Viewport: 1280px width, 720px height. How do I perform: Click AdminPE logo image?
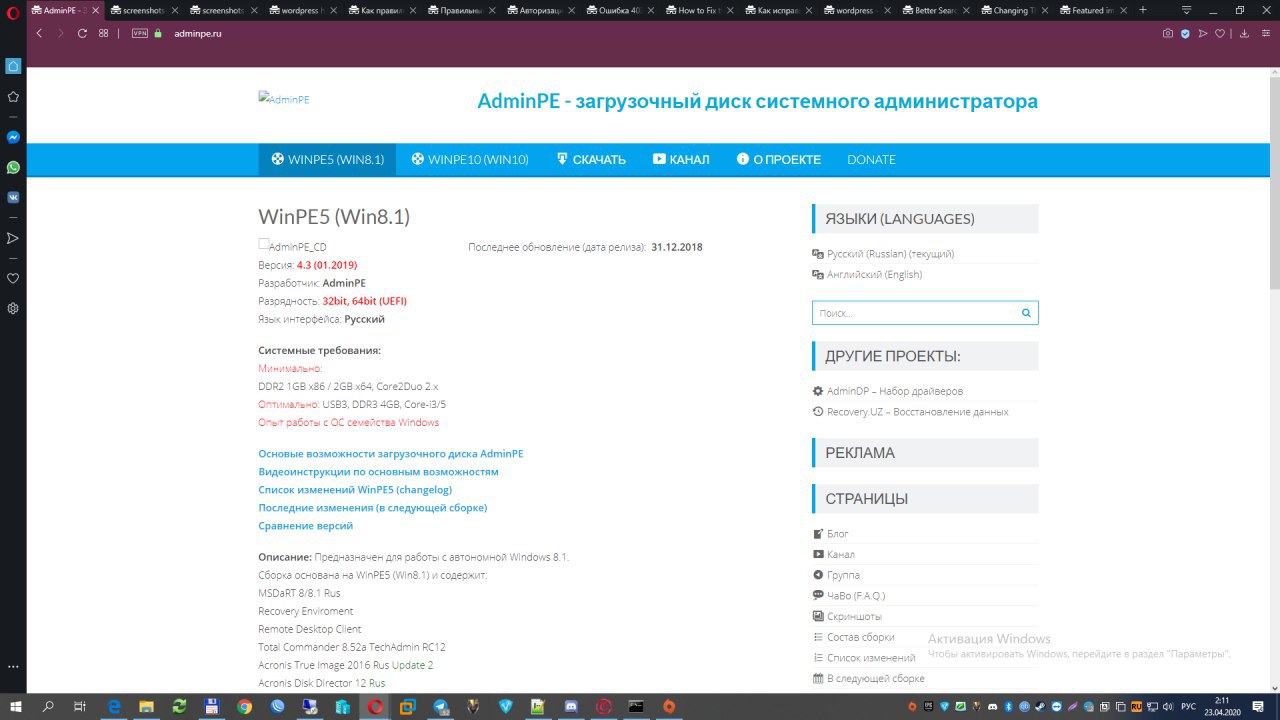coord(284,99)
